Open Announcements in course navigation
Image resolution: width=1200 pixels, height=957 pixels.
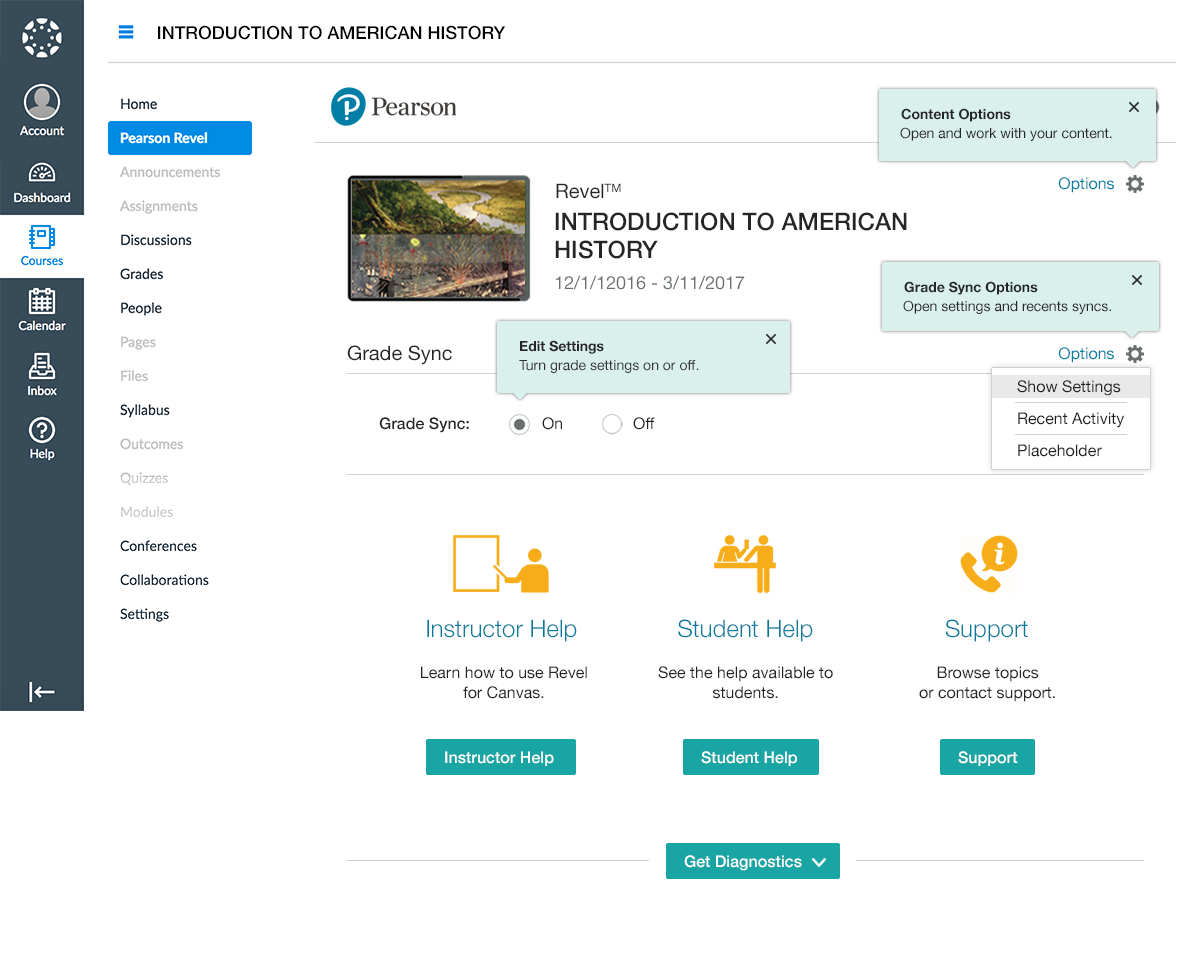pyautogui.click(x=170, y=172)
